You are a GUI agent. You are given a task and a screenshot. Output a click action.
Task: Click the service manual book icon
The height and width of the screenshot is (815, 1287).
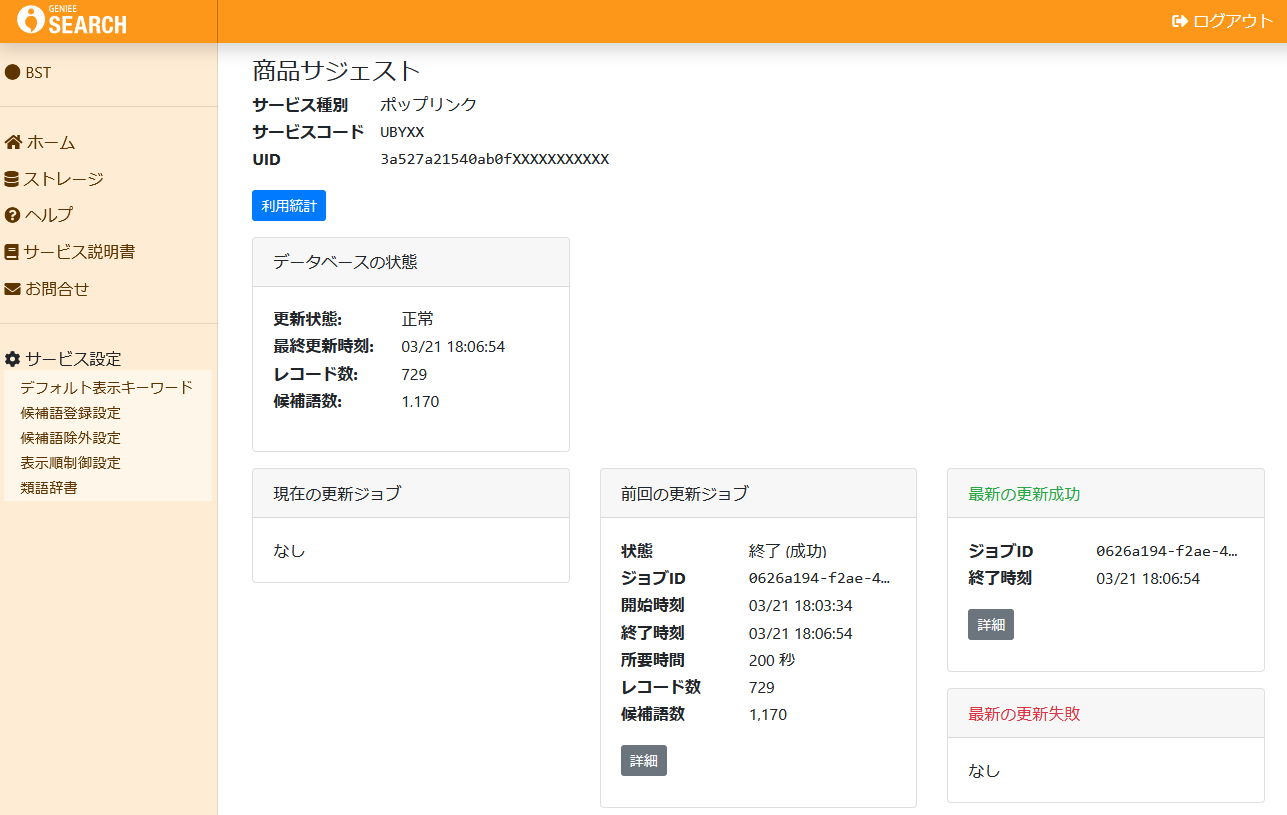click(x=12, y=252)
